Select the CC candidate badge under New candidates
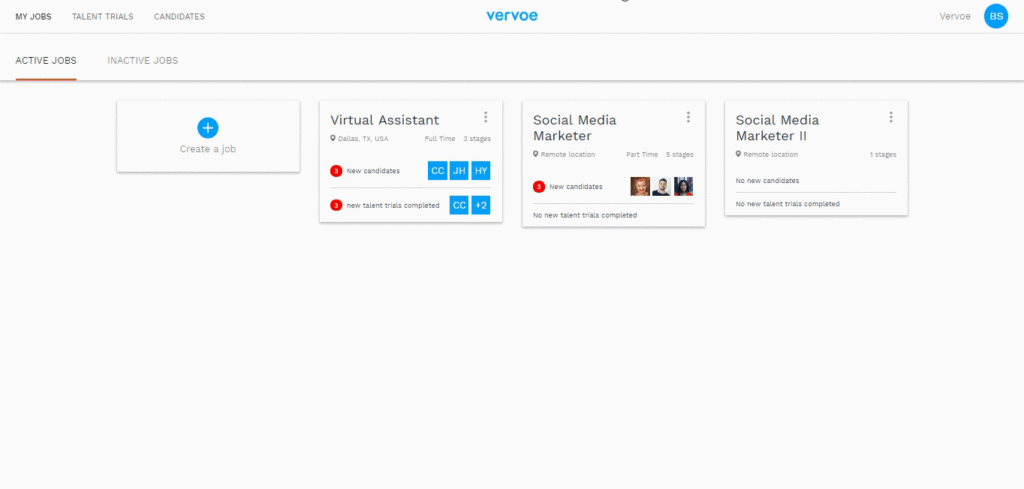The width and height of the screenshot is (1024, 489). [438, 171]
